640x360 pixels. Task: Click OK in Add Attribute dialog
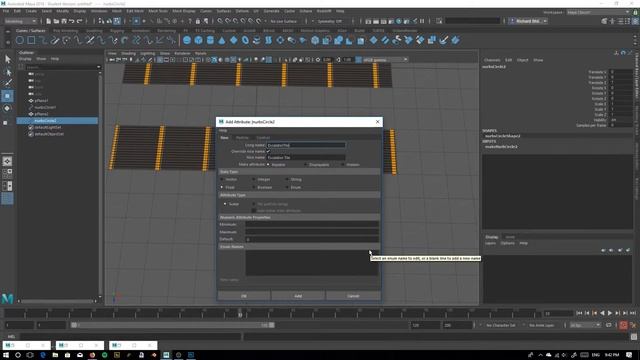coord(244,296)
